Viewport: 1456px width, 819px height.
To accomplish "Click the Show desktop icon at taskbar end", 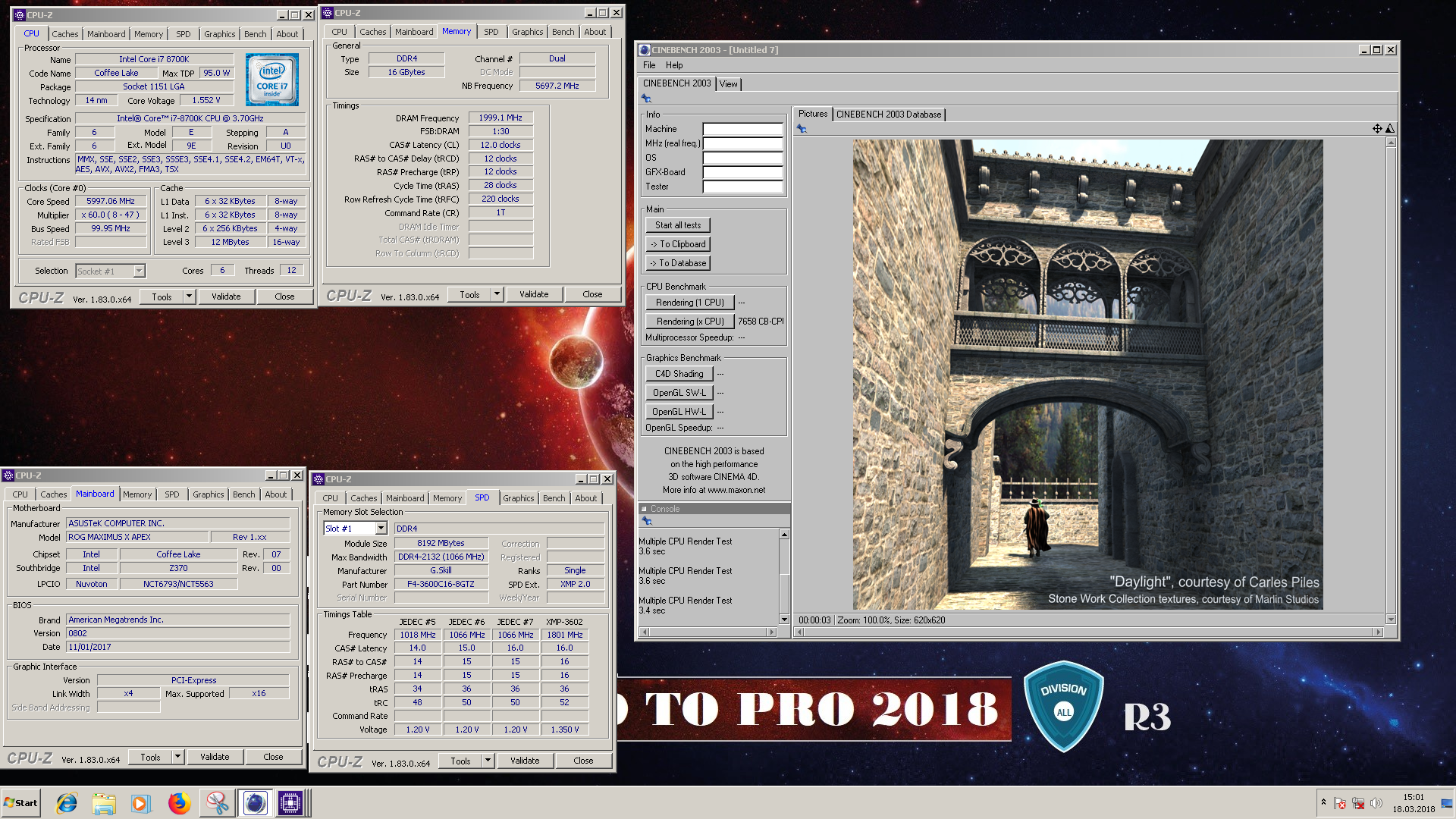I will click(x=1448, y=802).
